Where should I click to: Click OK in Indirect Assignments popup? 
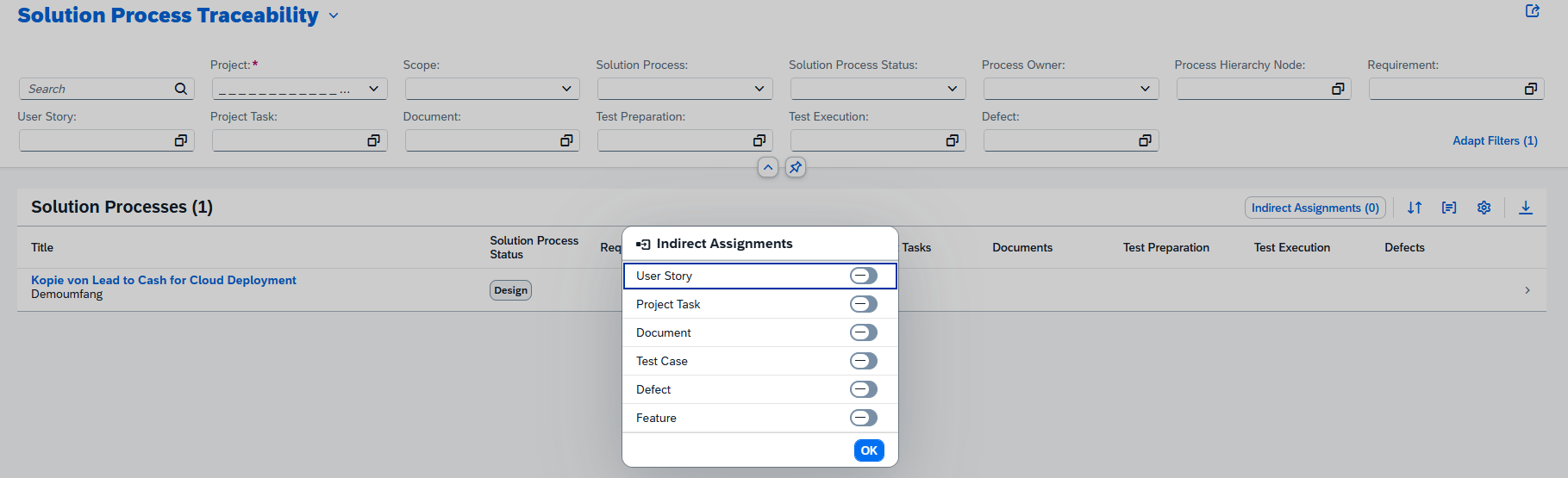point(868,450)
